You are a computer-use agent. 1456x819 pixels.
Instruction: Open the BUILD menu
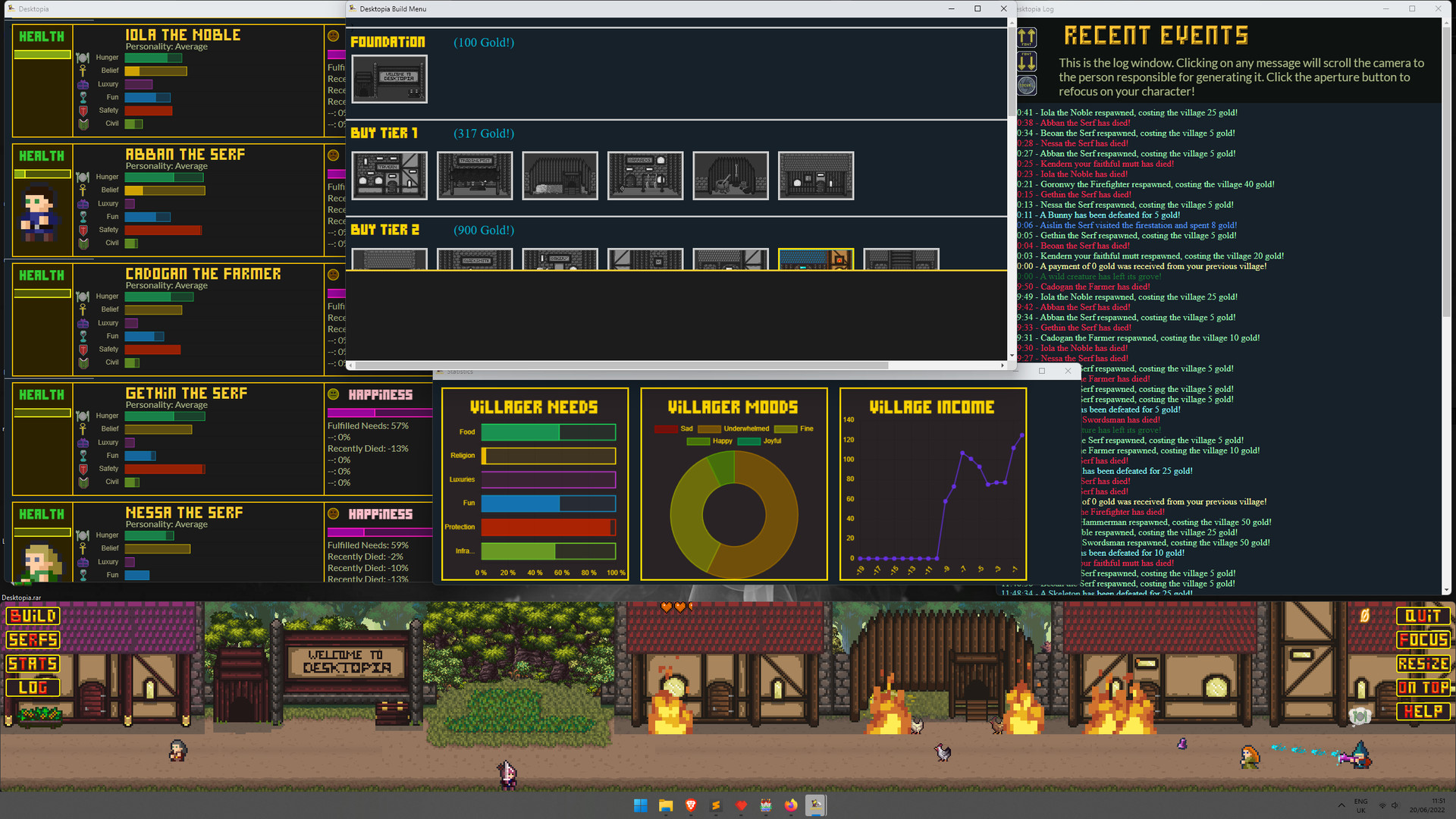32,616
